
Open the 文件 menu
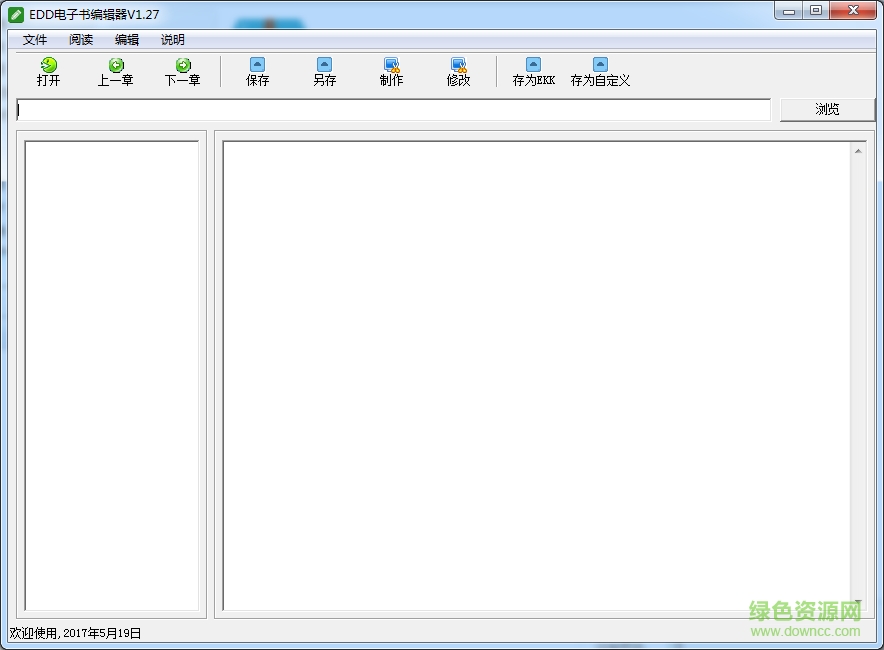pos(35,39)
